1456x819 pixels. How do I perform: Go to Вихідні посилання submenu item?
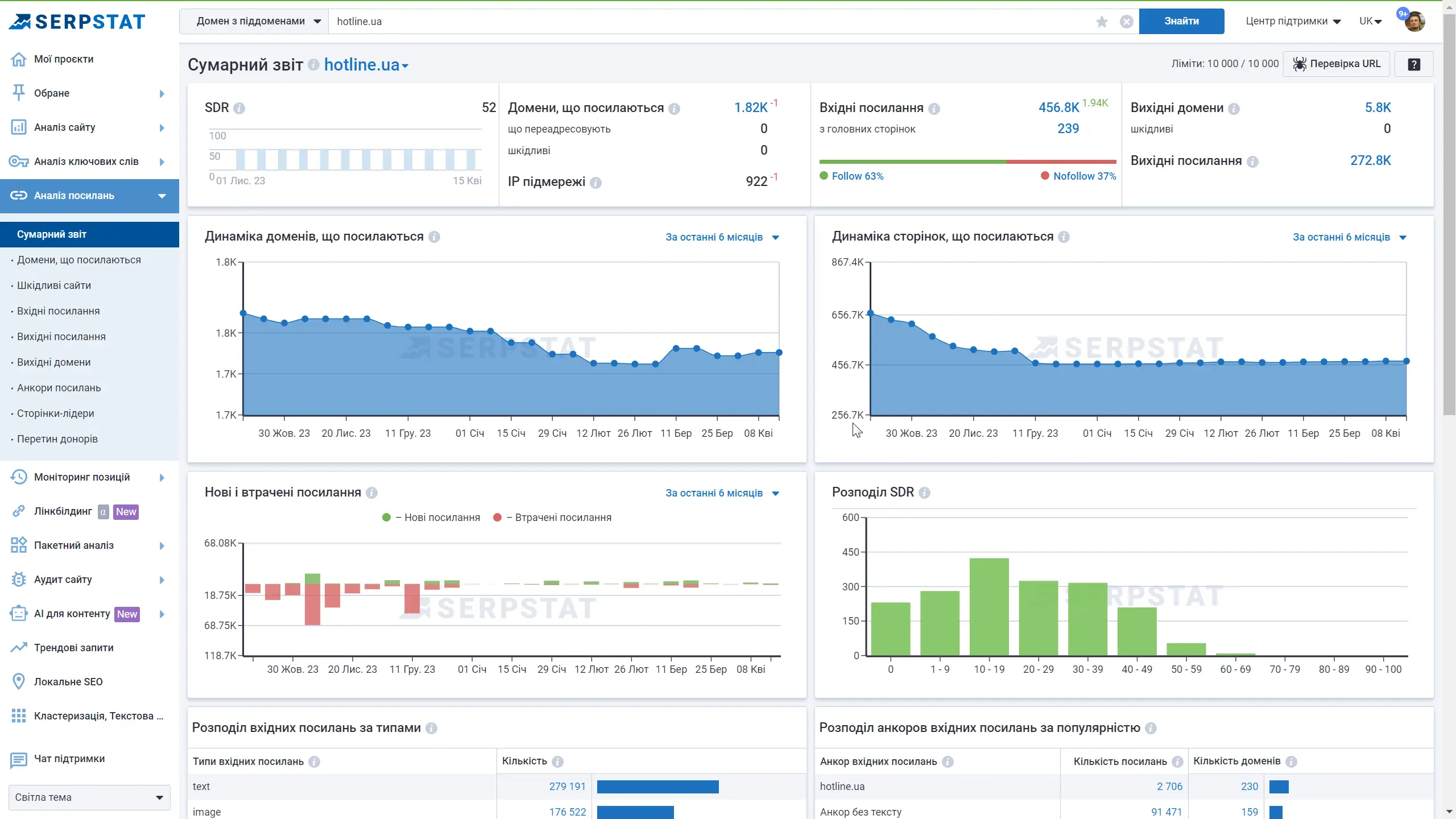coord(61,337)
